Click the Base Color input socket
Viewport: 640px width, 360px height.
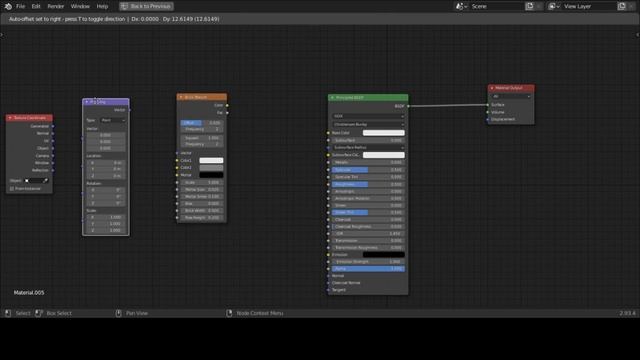point(328,133)
